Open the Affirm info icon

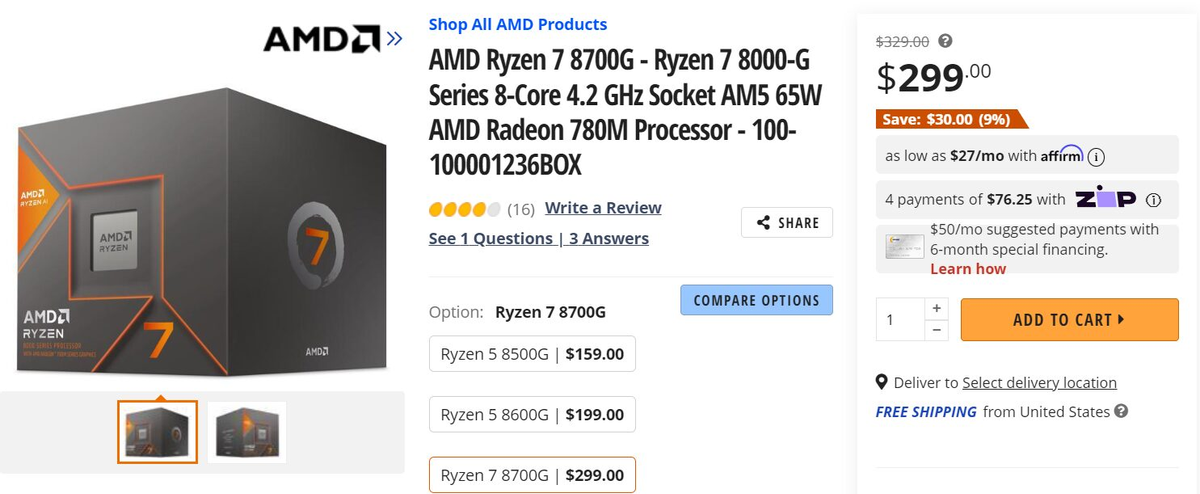1096,157
